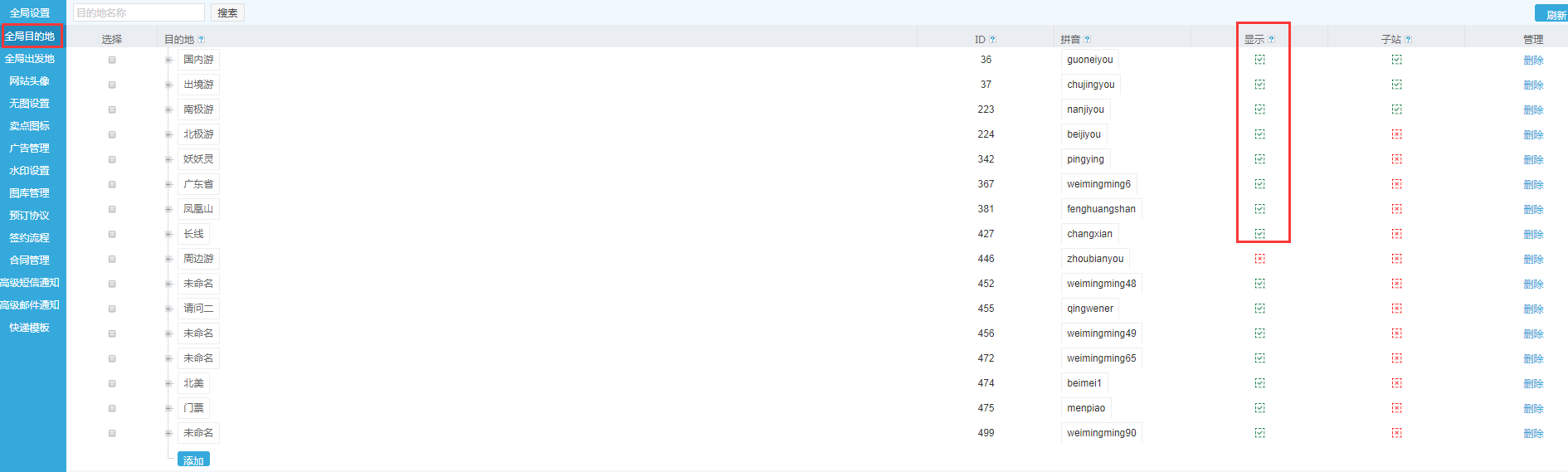The width and height of the screenshot is (1568, 472).
Task: Select the checkbox for 门票 row
Action: pyautogui.click(x=112, y=408)
